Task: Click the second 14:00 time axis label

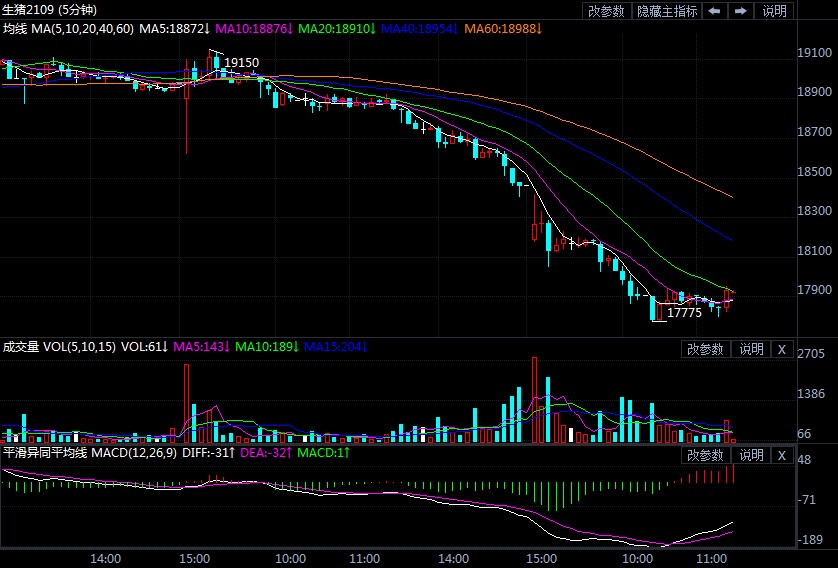Action: (453, 559)
